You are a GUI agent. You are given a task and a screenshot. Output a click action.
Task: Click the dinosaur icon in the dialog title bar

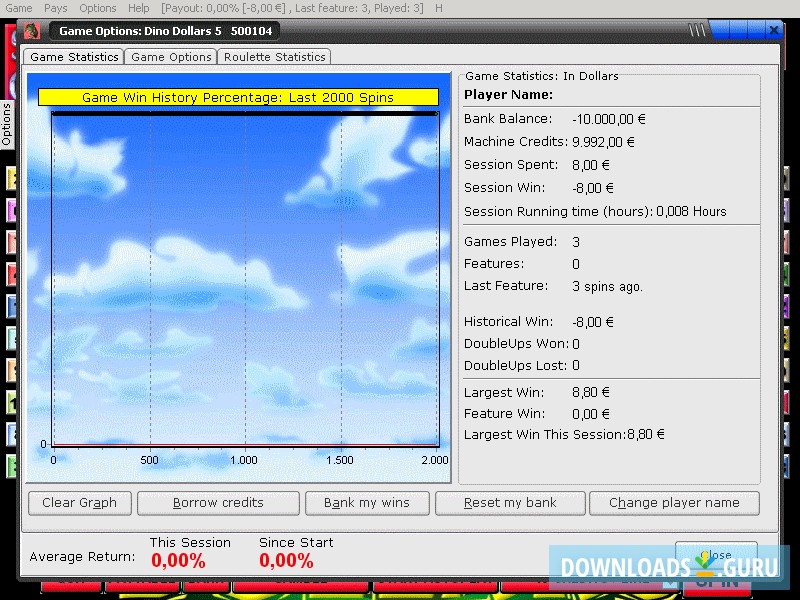tap(32, 31)
